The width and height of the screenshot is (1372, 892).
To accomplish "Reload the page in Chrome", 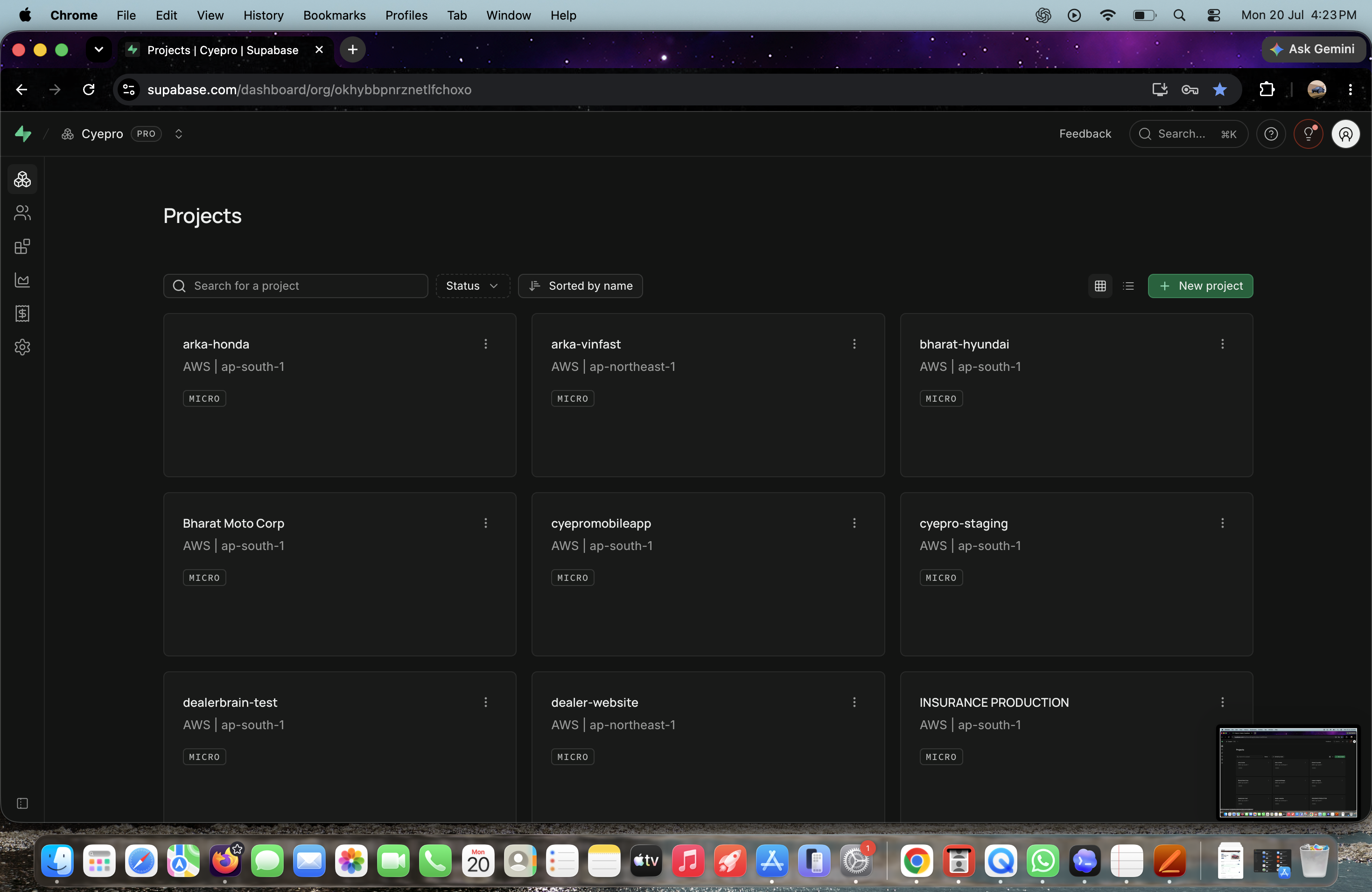I will point(89,89).
